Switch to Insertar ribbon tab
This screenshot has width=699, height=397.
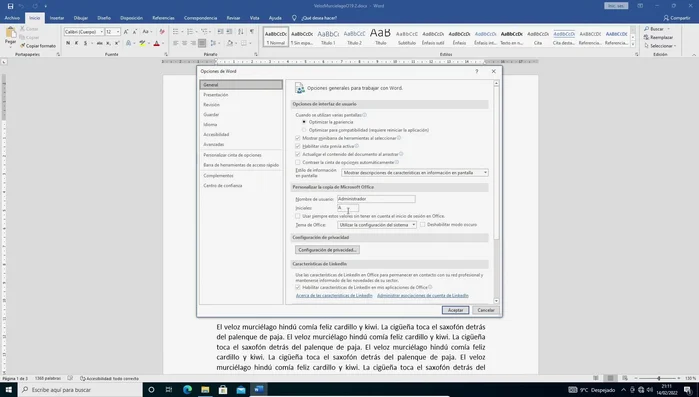tap(57, 18)
